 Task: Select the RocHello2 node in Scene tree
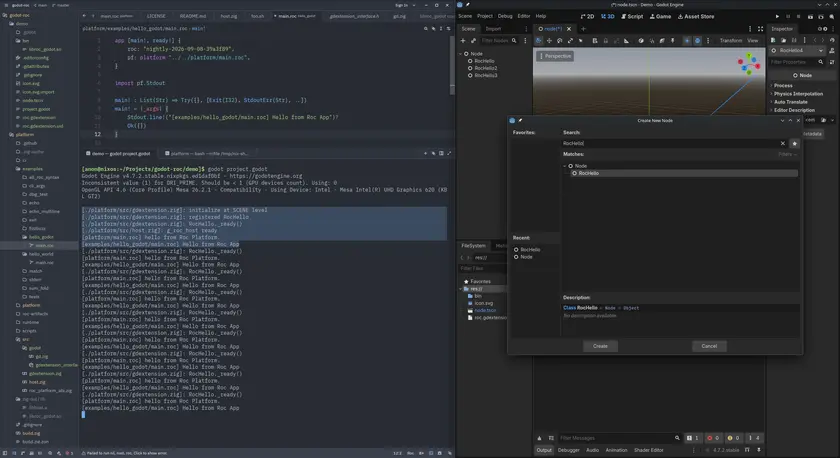tap(485, 69)
